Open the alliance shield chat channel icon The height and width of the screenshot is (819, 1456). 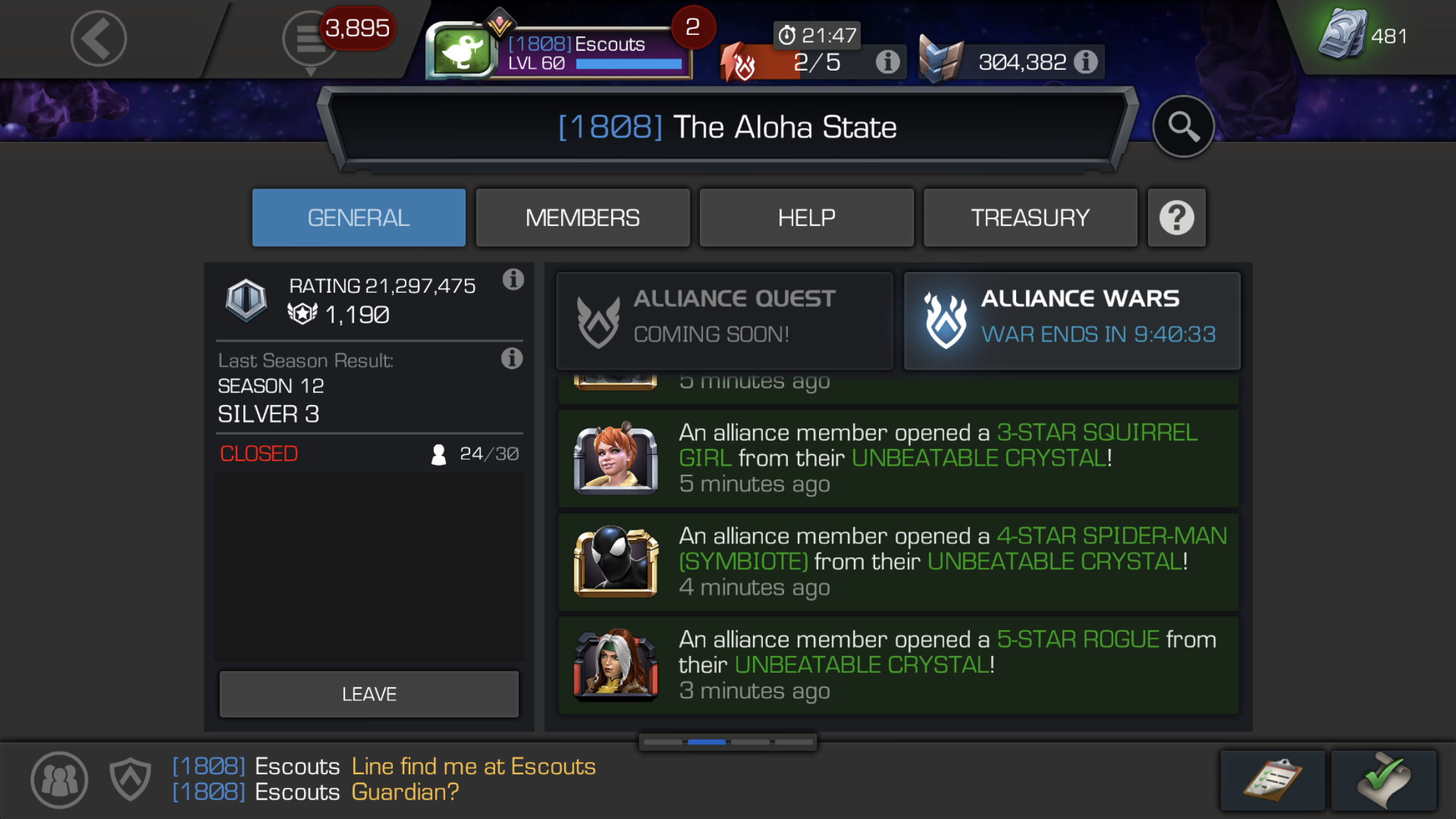click(130, 779)
